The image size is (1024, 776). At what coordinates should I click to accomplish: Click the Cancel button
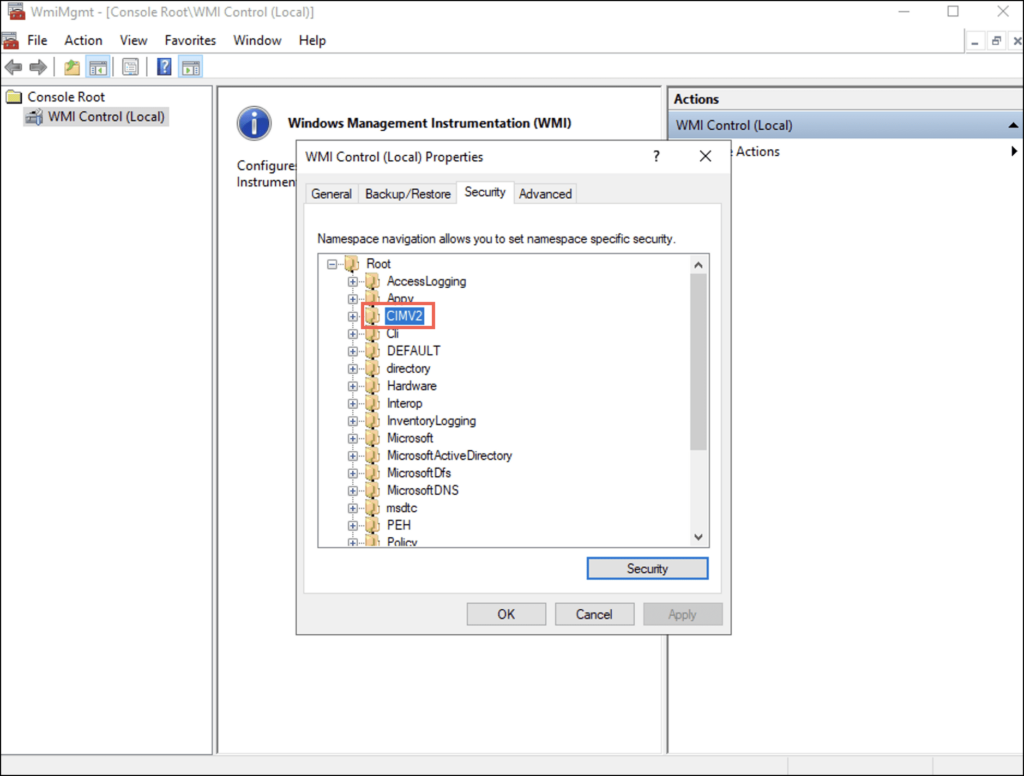coord(594,614)
